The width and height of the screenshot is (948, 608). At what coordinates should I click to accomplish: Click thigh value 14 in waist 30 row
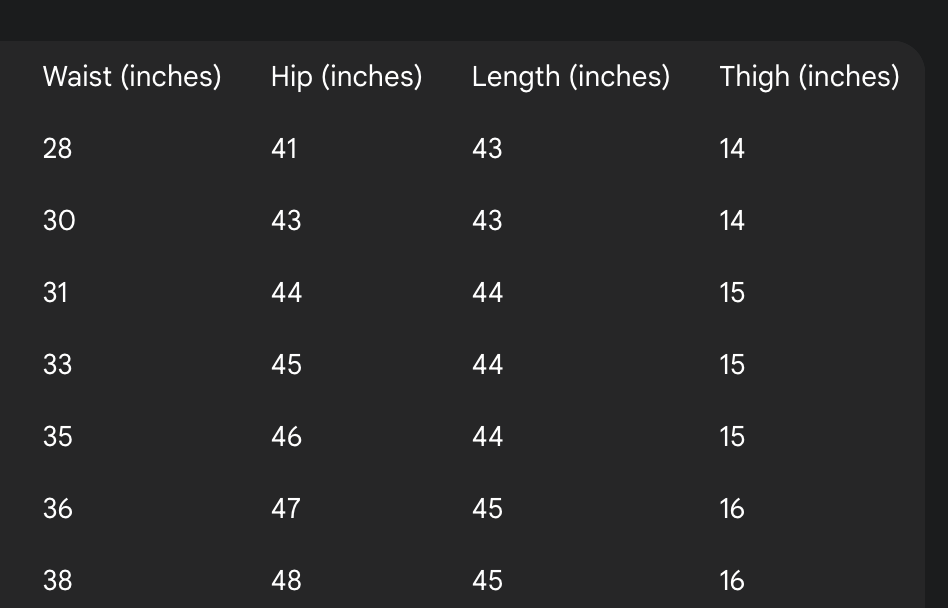[732, 221]
